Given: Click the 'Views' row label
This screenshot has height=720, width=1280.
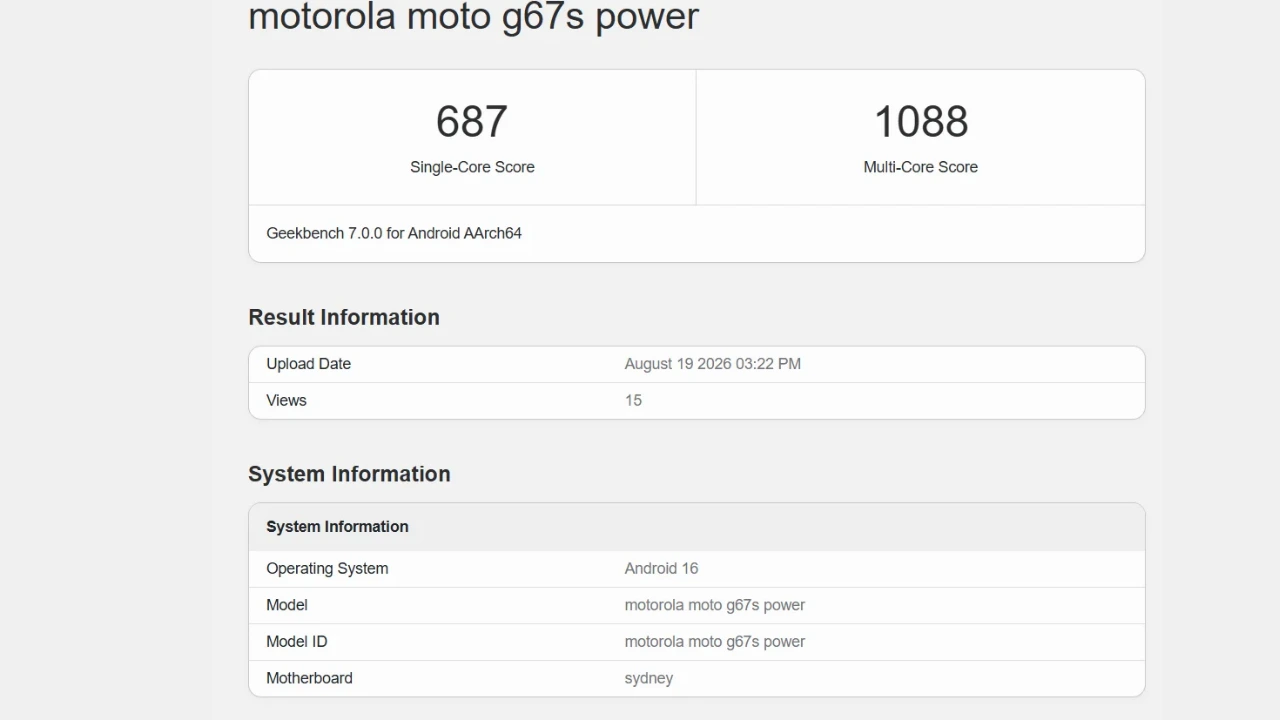Looking at the screenshot, I should [286, 400].
